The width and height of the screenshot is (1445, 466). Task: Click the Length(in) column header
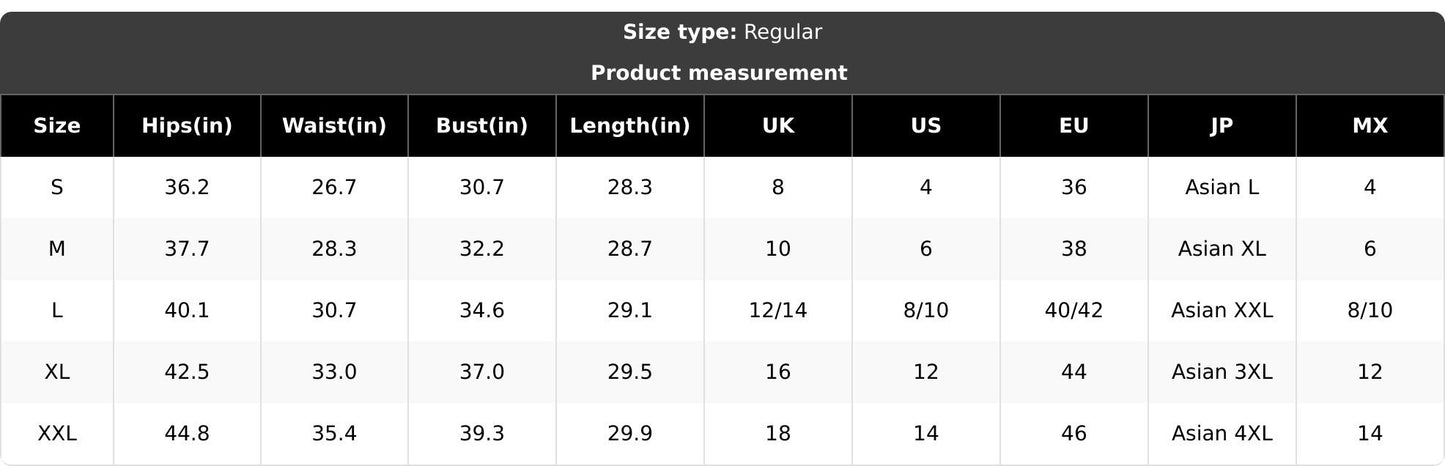coord(630,126)
